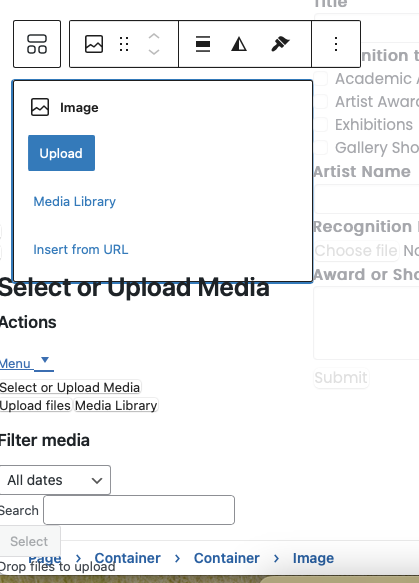Click the blue Upload button
This screenshot has width=419, height=583.
pos(61,153)
